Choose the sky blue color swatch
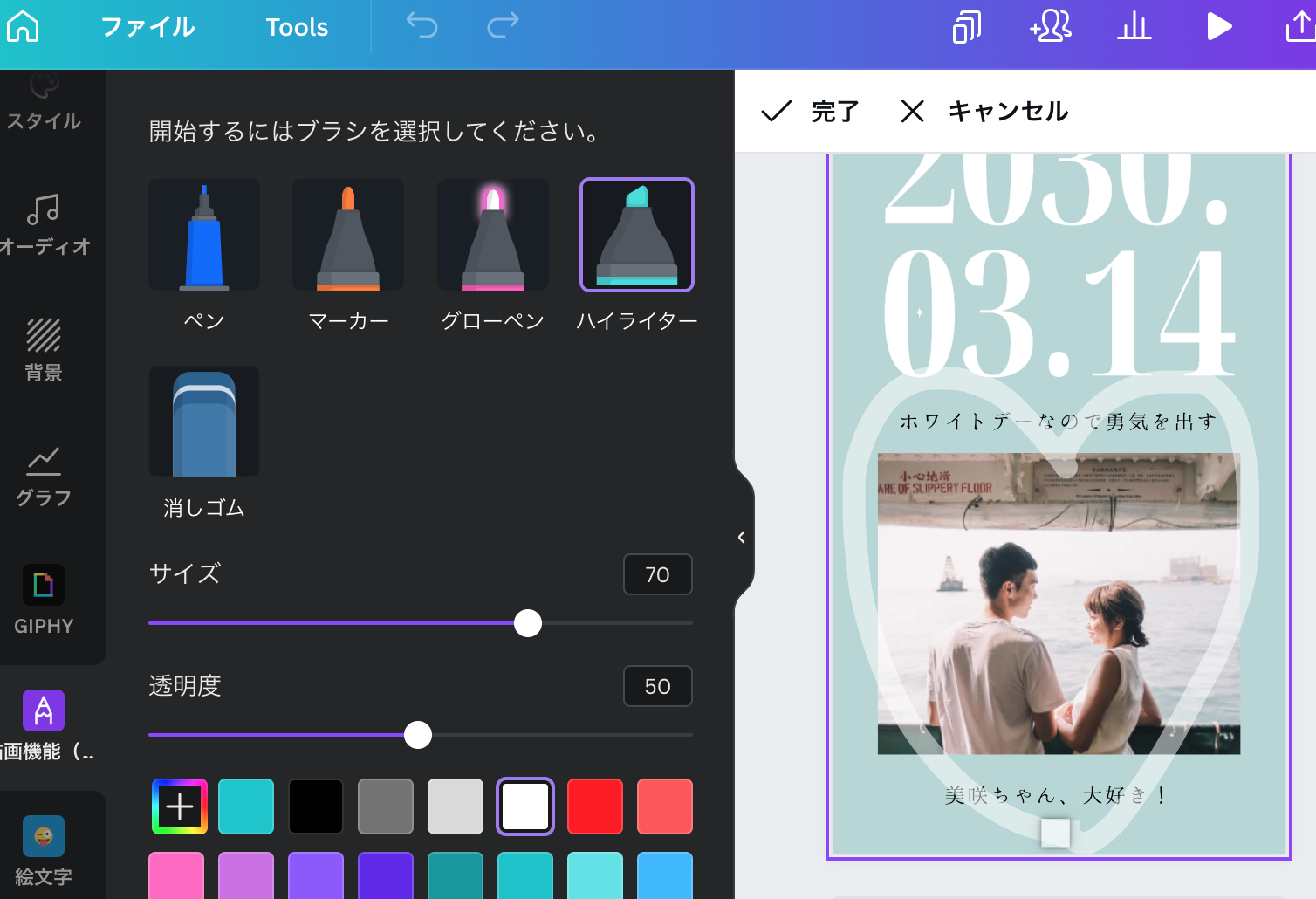Image resolution: width=1316 pixels, height=899 pixels. [x=665, y=875]
